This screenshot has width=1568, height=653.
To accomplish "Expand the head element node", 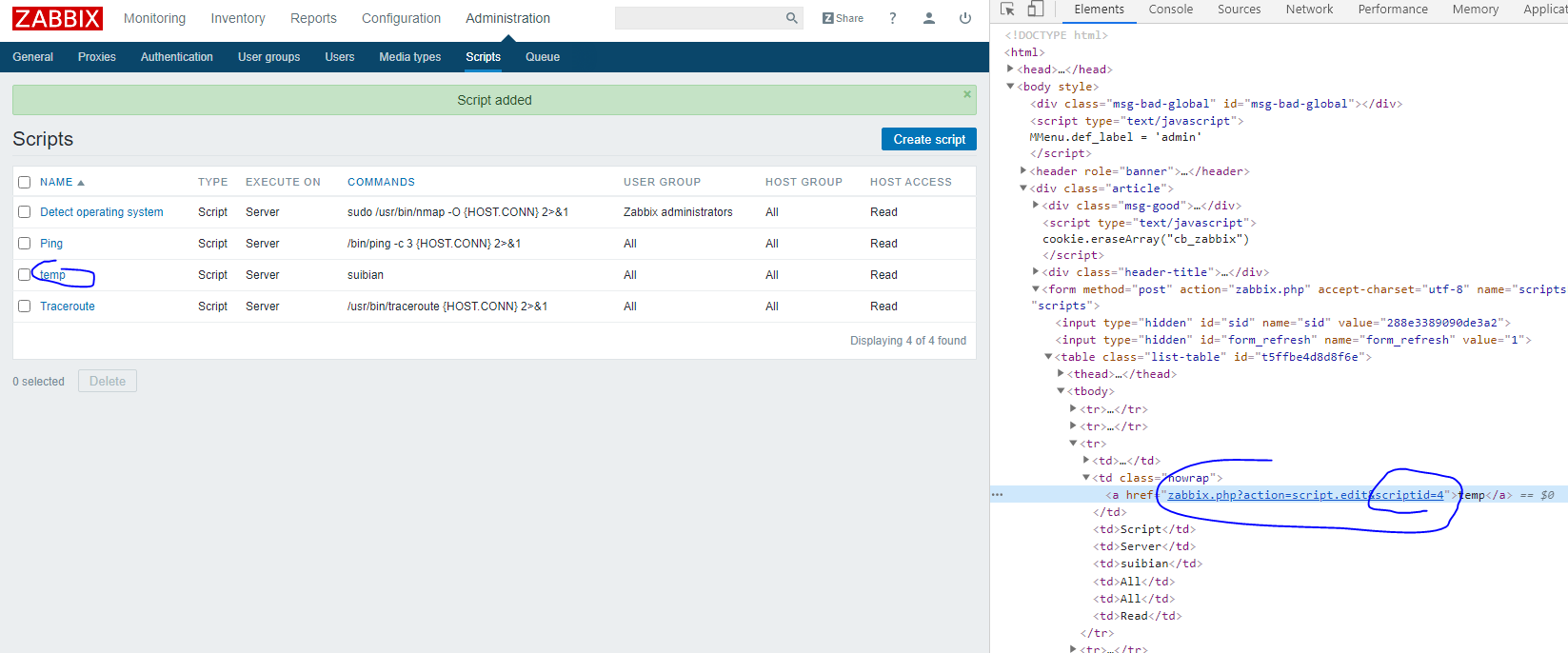I will tap(1011, 69).
